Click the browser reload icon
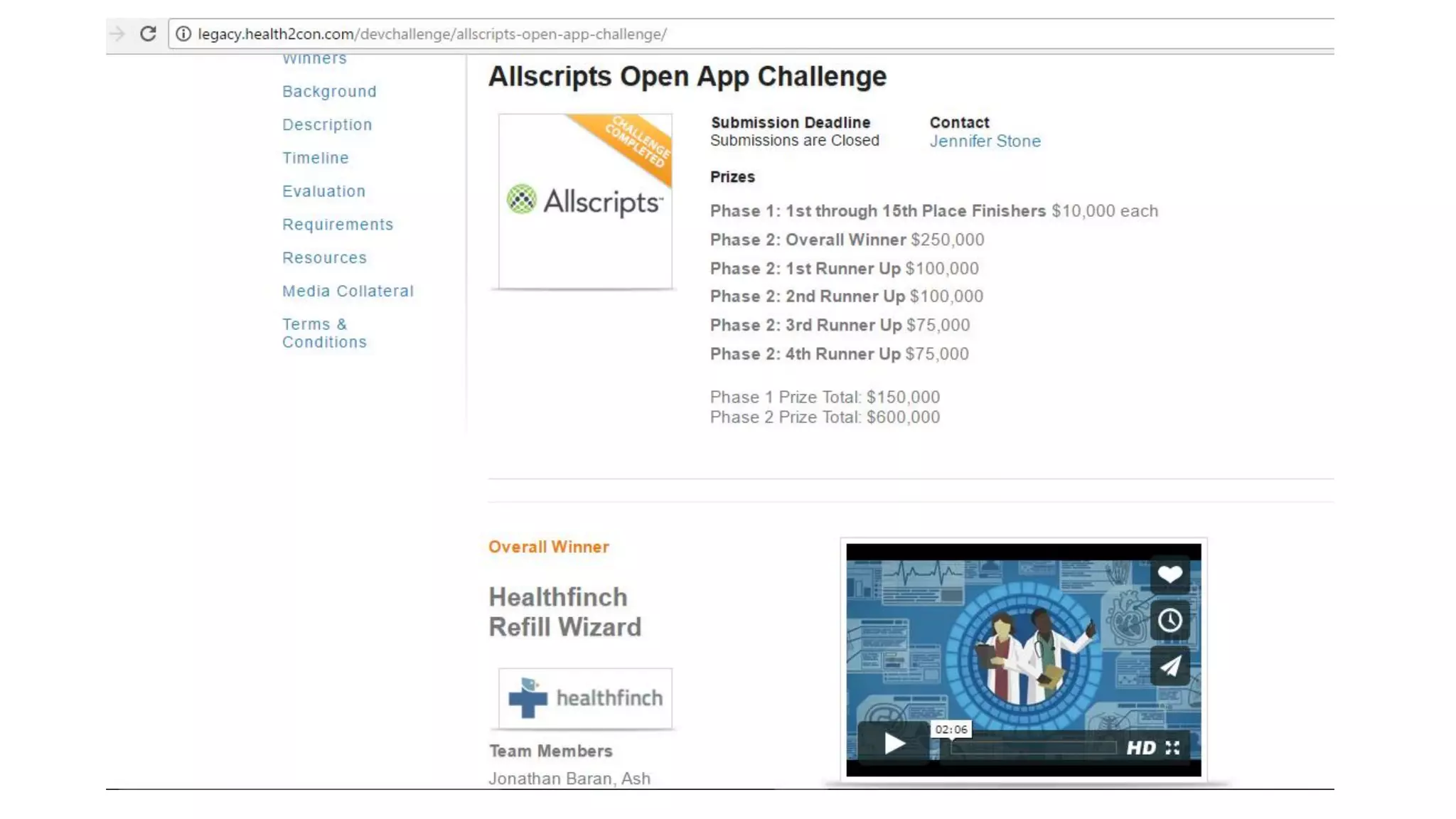Viewport: 1456px width, 819px height. click(148, 33)
